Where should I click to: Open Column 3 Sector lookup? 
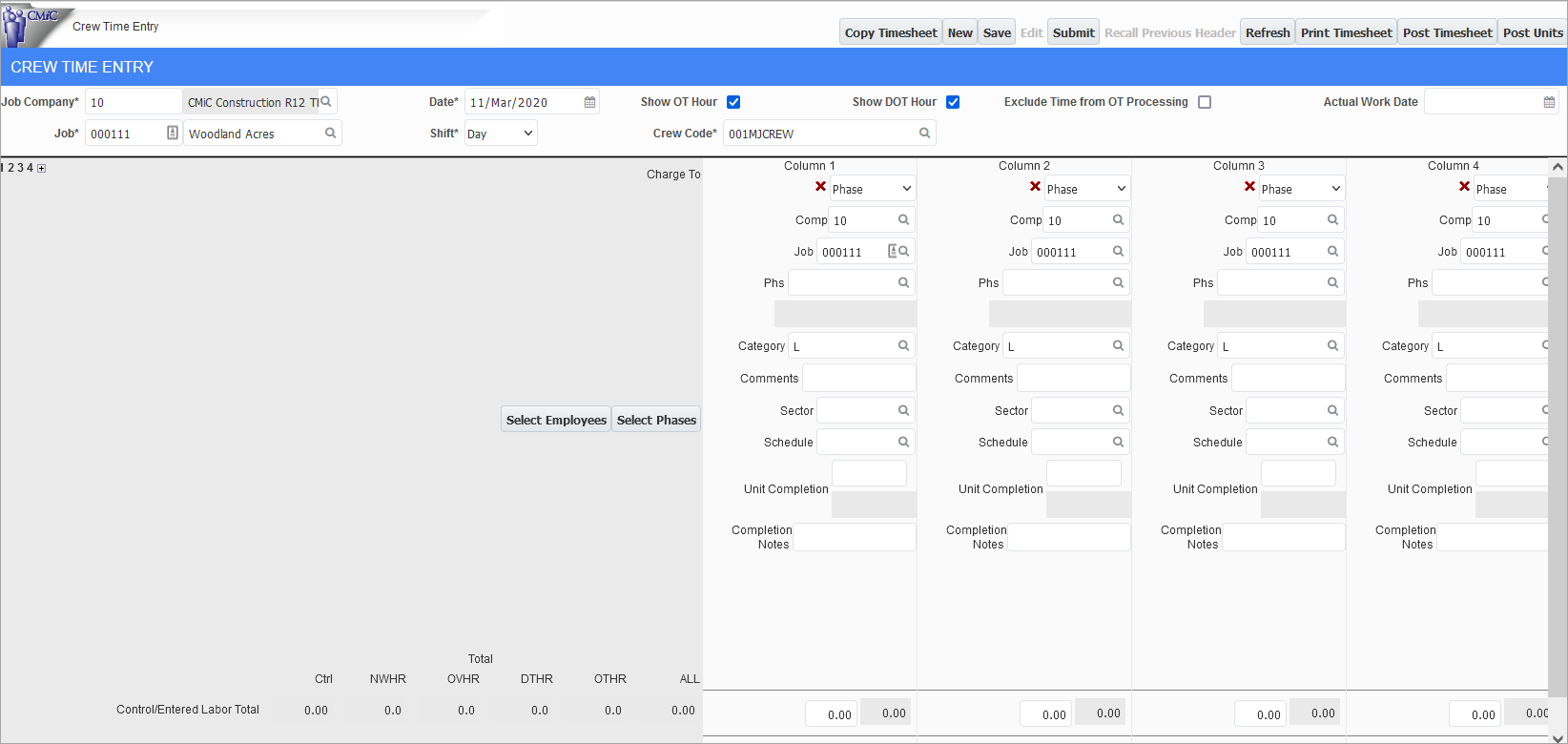pos(1332,411)
